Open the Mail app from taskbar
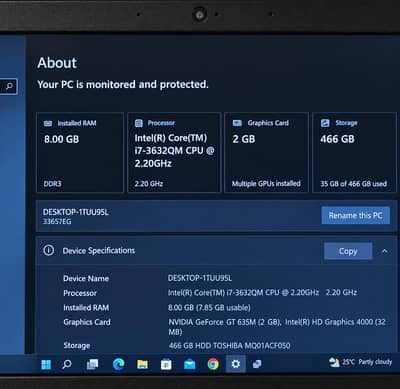The width and height of the screenshot is (400, 389). pos(189,365)
